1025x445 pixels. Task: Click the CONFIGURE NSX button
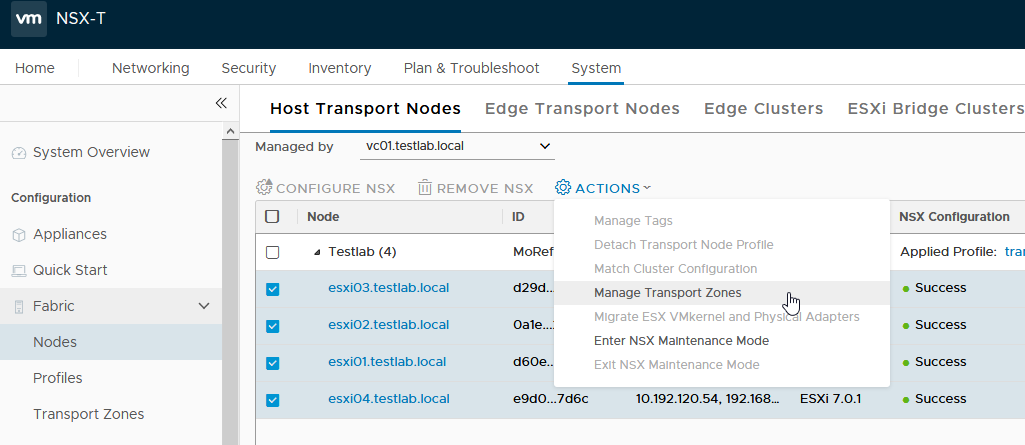click(326, 188)
